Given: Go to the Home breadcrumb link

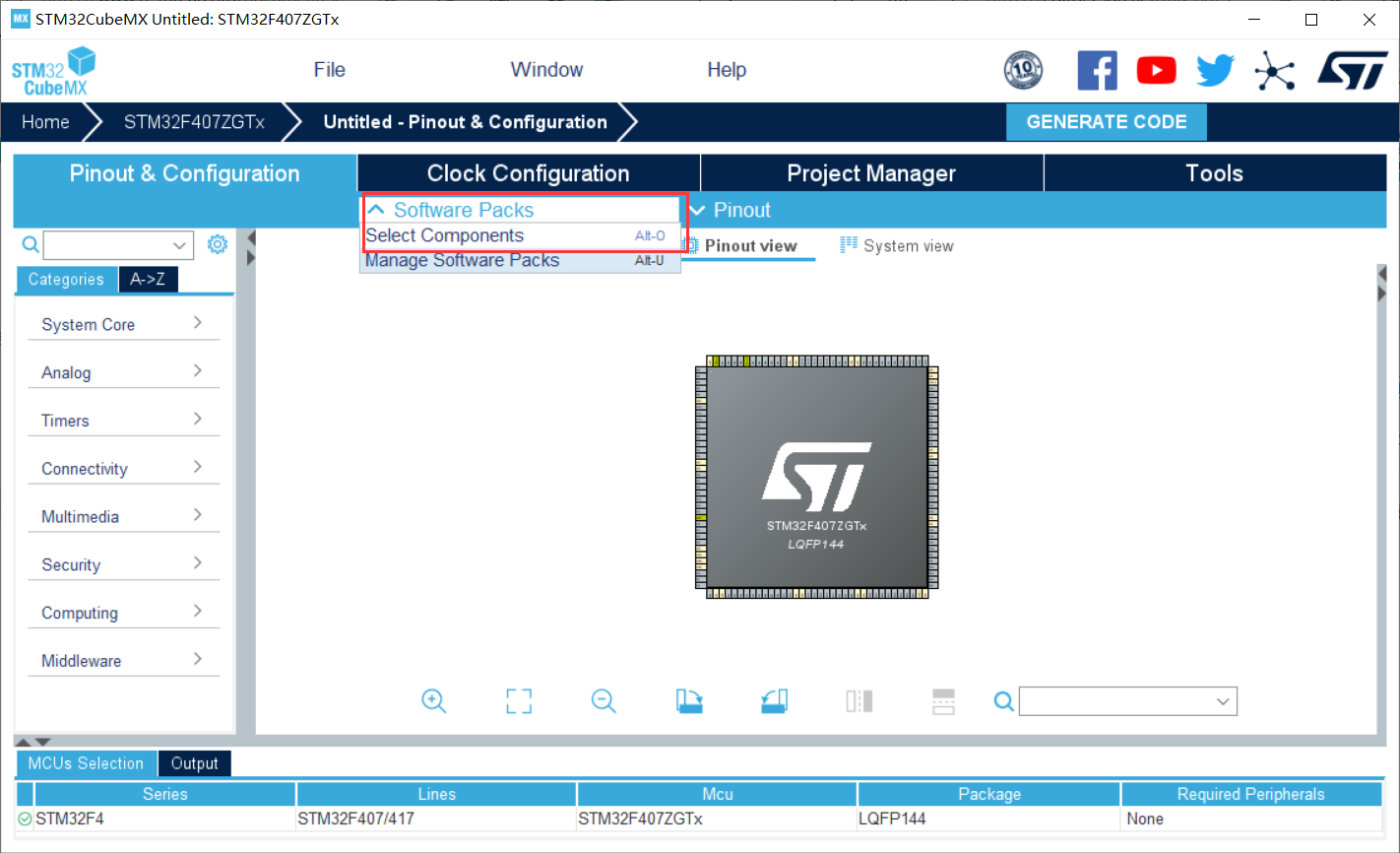Looking at the screenshot, I should (x=45, y=121).
